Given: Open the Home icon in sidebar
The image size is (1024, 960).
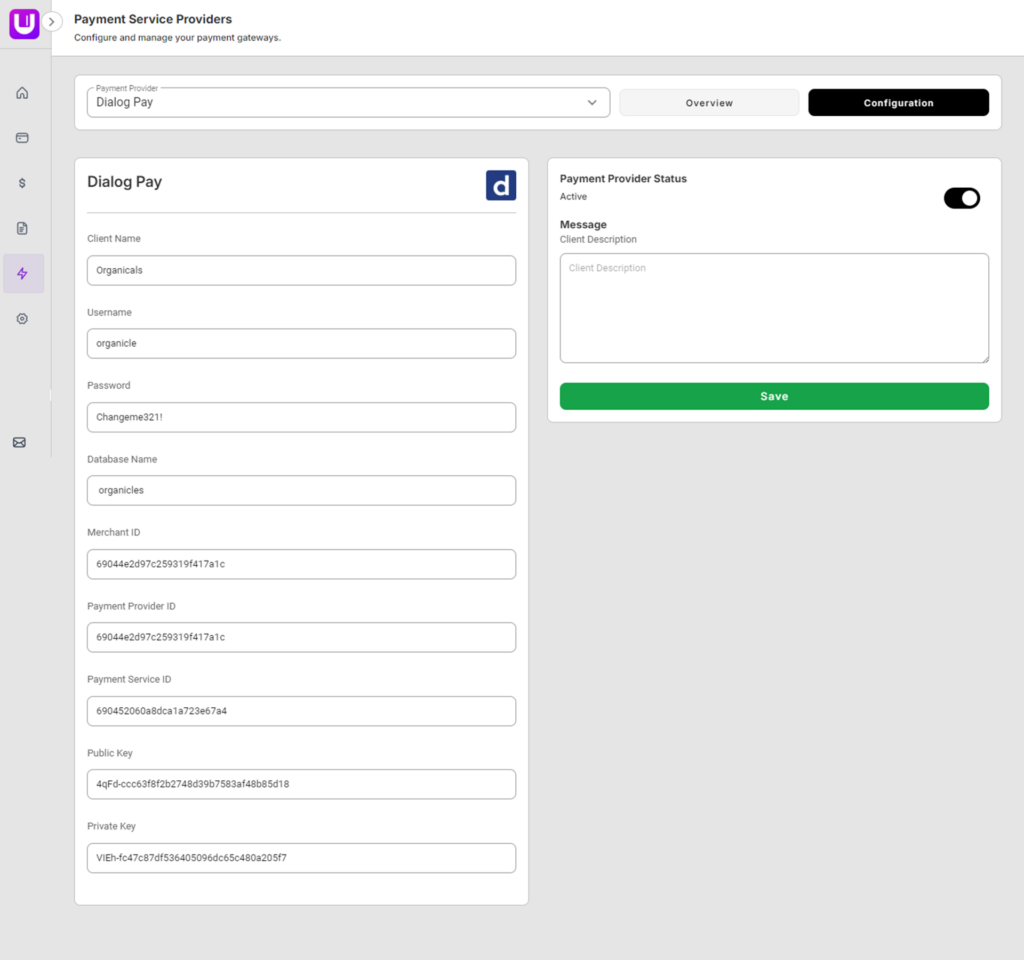Looking at the screenshot, I should 22,93.
